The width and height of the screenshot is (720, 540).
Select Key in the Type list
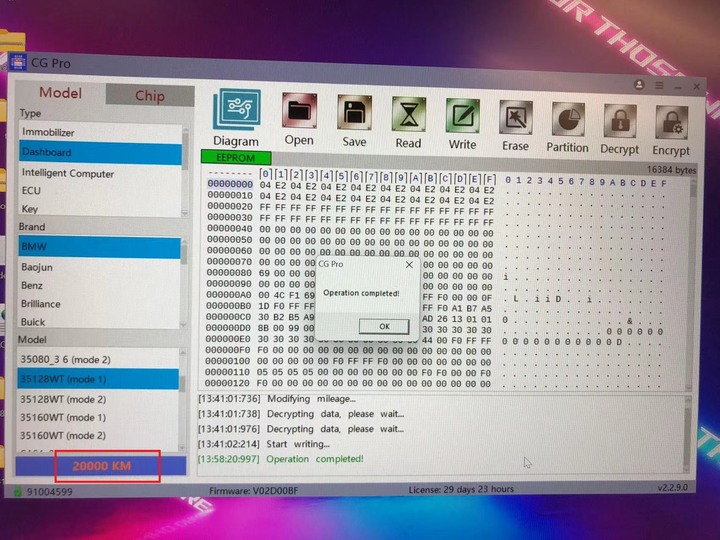[100, 208]
